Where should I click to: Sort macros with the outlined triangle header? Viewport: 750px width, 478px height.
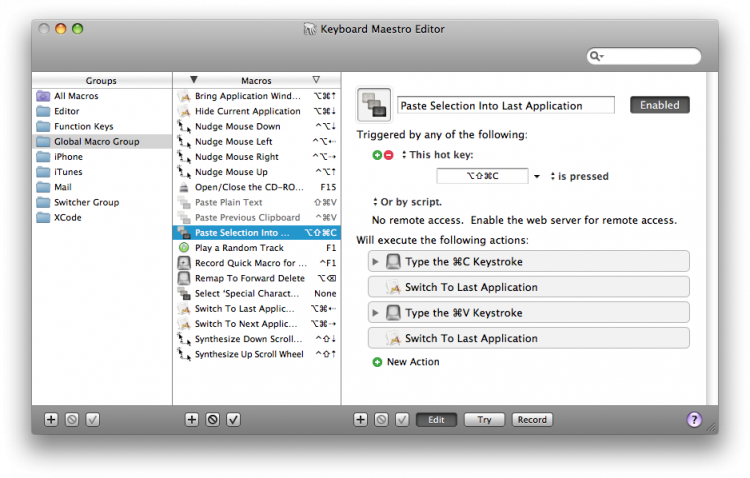tap(316, 79)
